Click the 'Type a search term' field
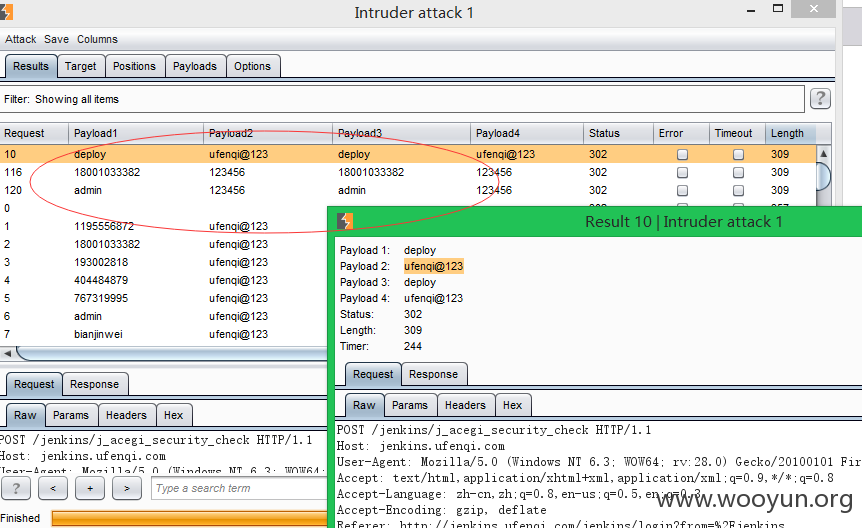The image size is (862, 528). point(239,488)
